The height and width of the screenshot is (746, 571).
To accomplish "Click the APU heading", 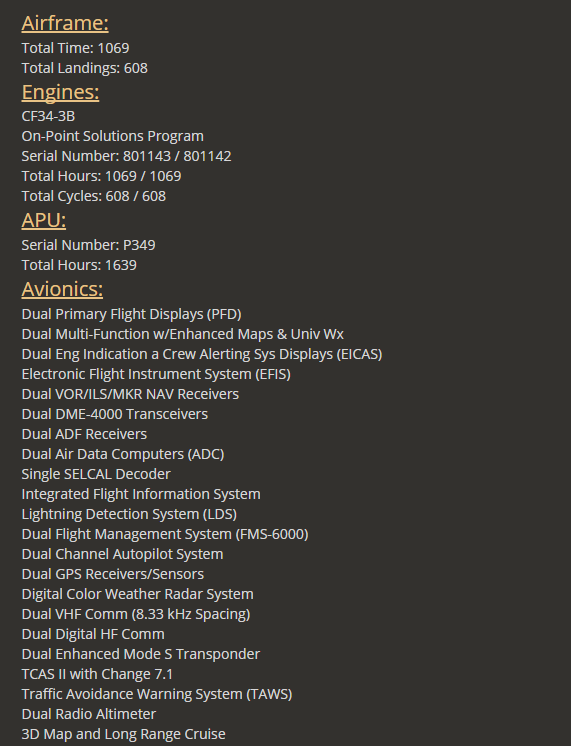I will click(44, 220).
